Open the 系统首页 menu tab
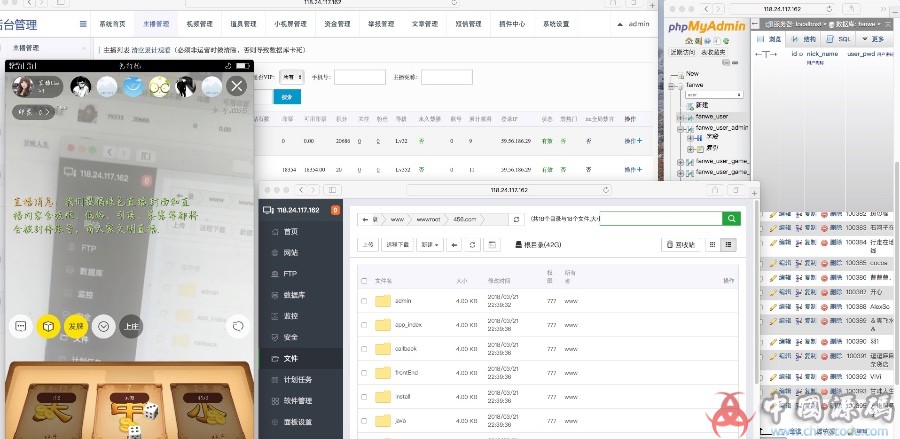Viewport: 900px width, 439px height. click(112, 24)
